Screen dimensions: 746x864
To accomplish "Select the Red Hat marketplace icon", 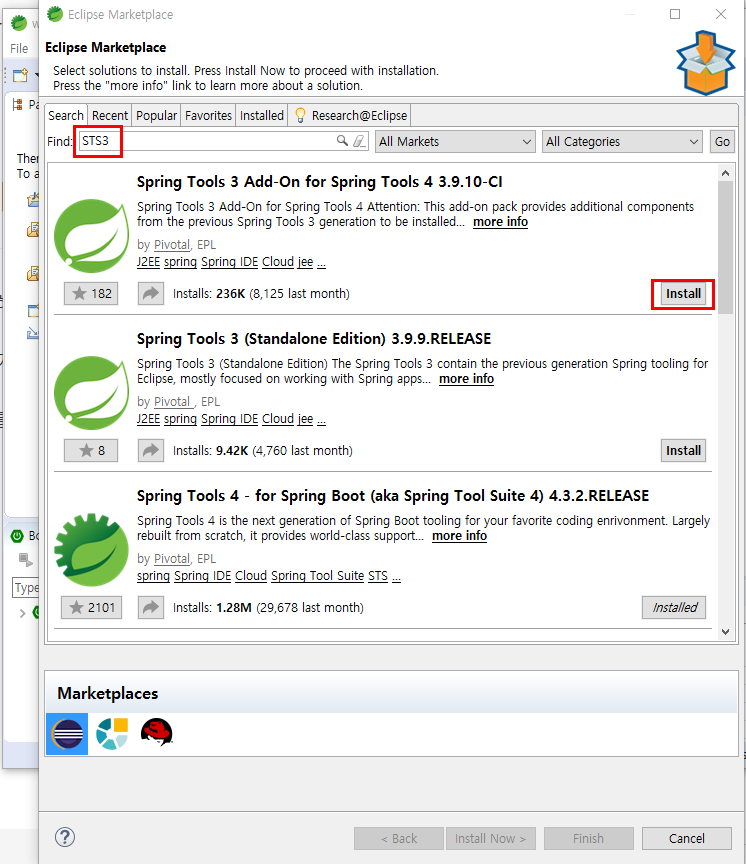I will [157, 732].
